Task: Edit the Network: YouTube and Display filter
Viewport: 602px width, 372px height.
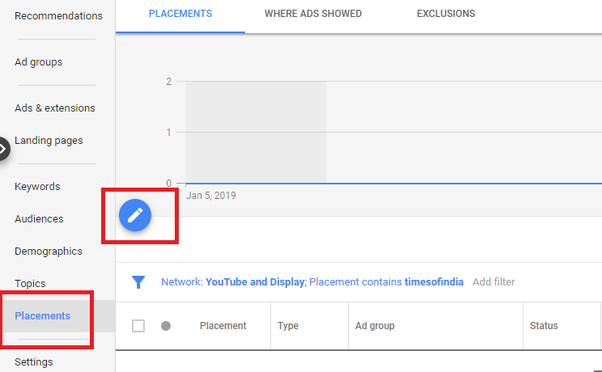Action: (233, 282)
